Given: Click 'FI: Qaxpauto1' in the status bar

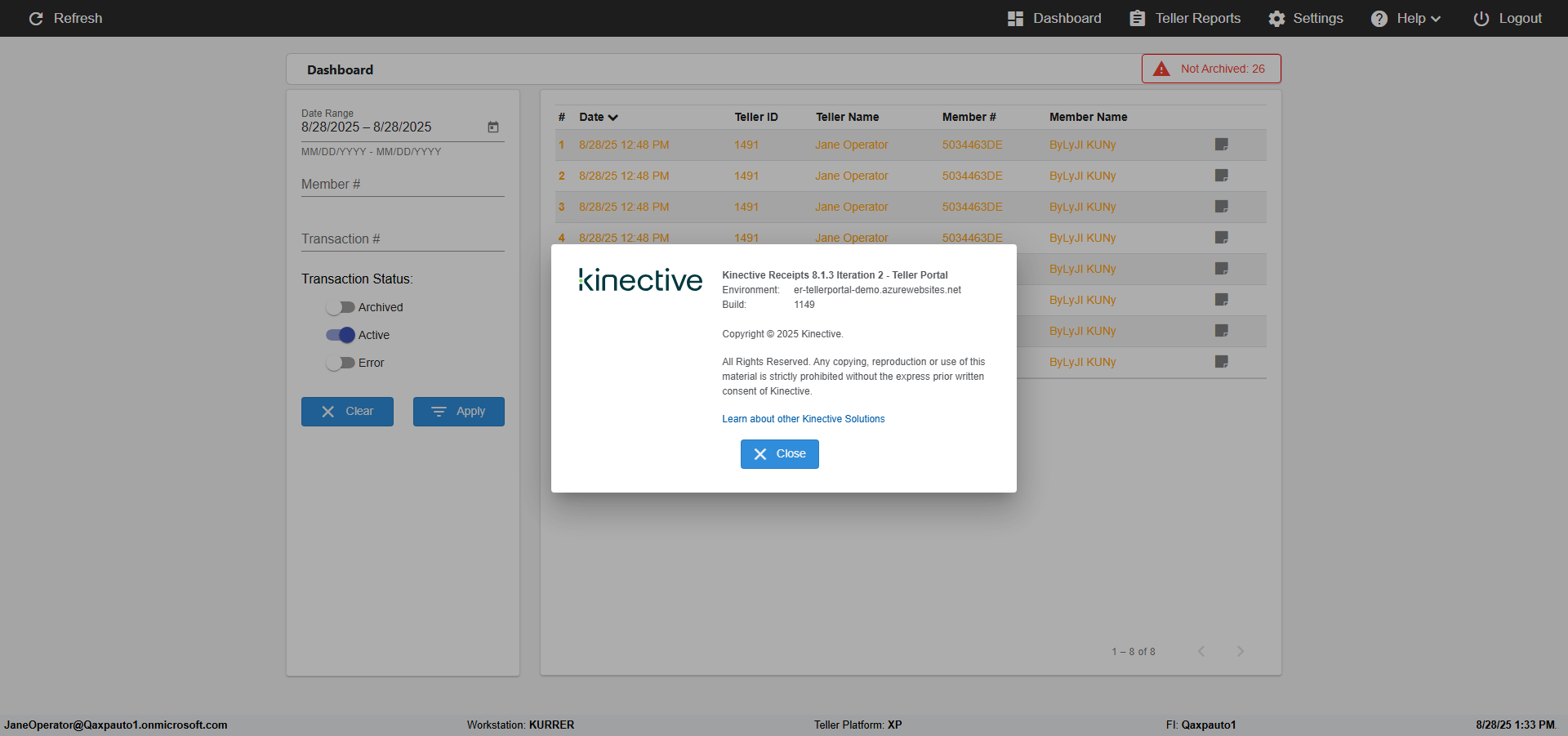Looking at the screenshot, I should pos(1201,725).
